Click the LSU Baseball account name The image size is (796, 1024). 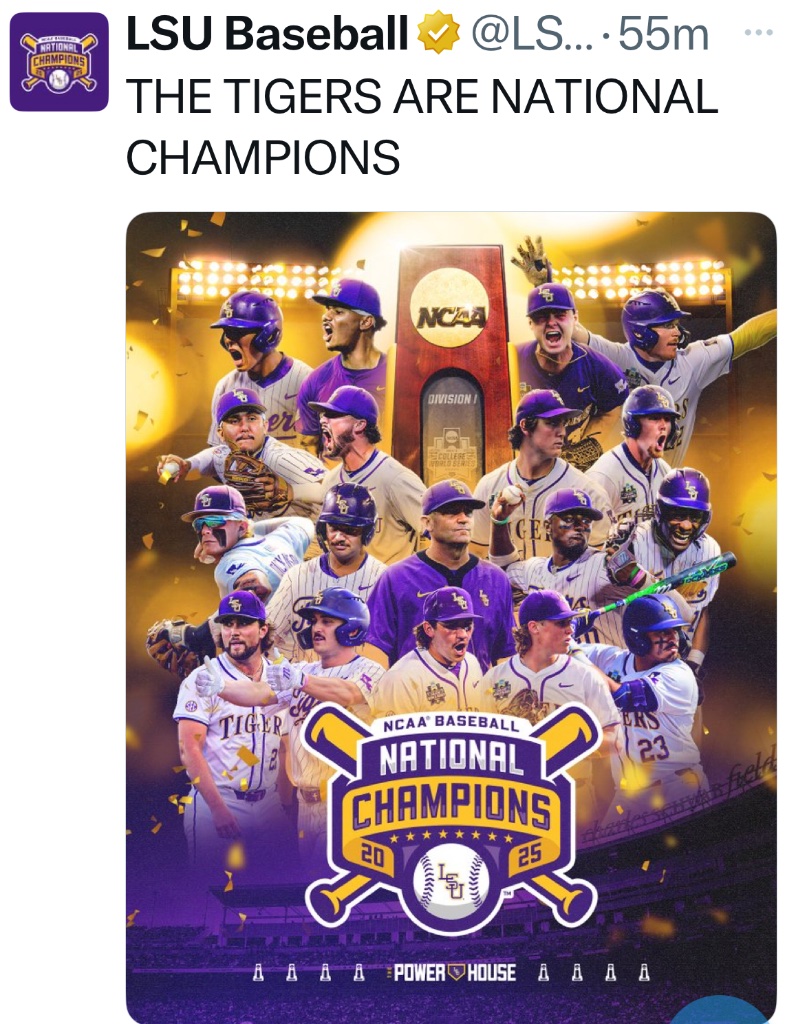point(268,36)
